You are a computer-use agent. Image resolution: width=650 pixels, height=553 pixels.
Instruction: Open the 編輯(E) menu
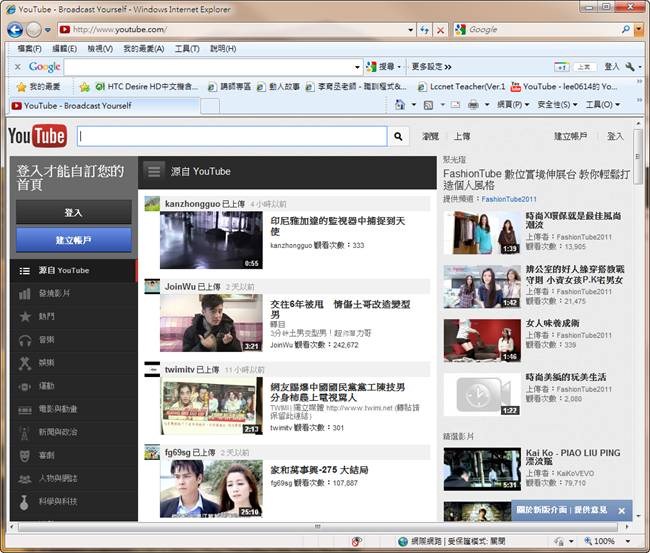(x=64, y=49)
